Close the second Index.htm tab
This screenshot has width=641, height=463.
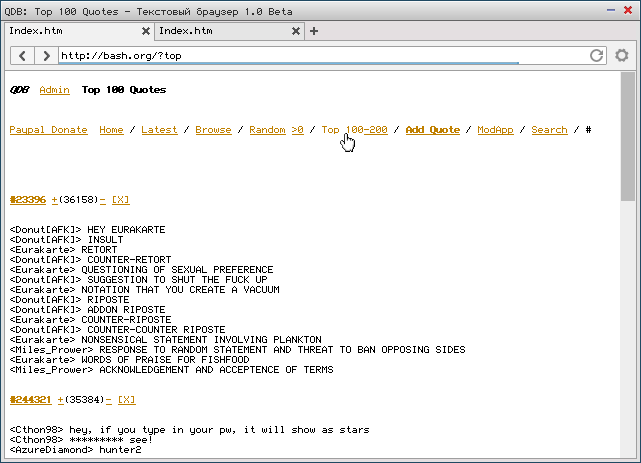295,31
